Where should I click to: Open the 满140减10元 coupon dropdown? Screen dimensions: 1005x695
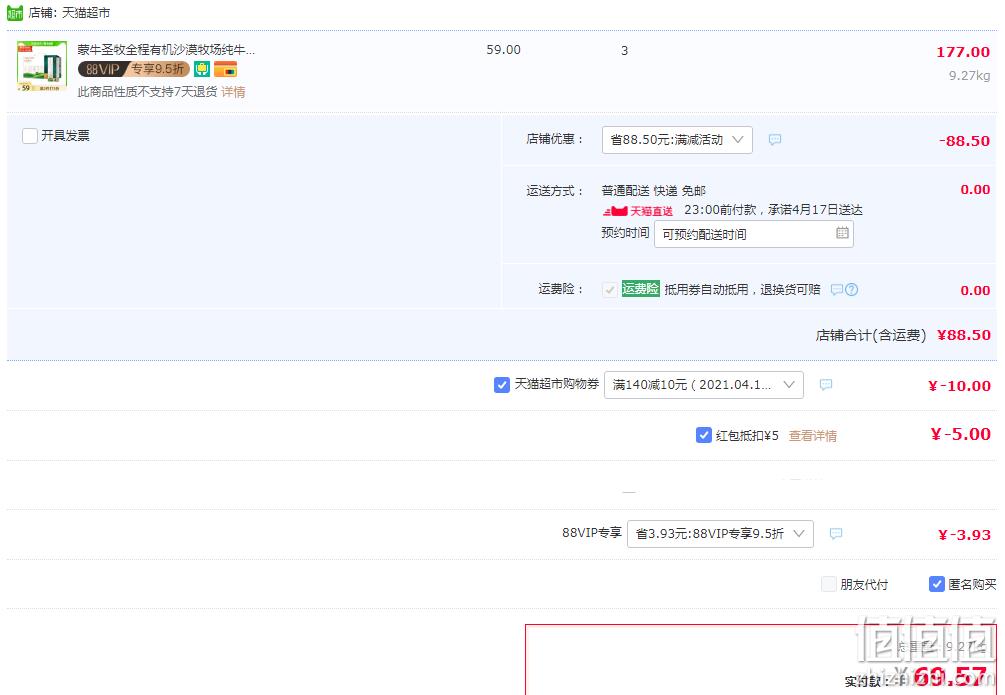coord(703,385)
